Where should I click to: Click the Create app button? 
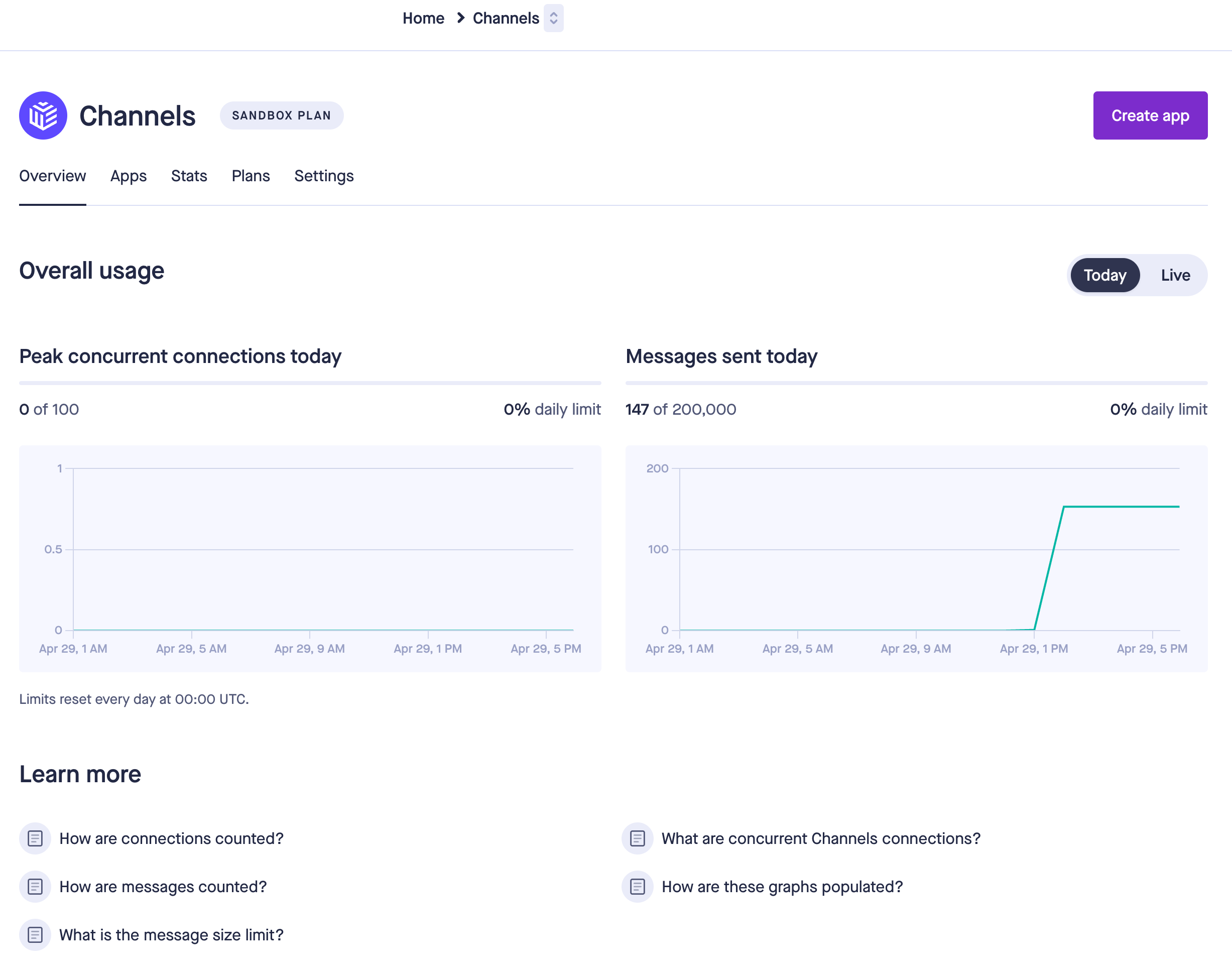(x=1151, y=115)
